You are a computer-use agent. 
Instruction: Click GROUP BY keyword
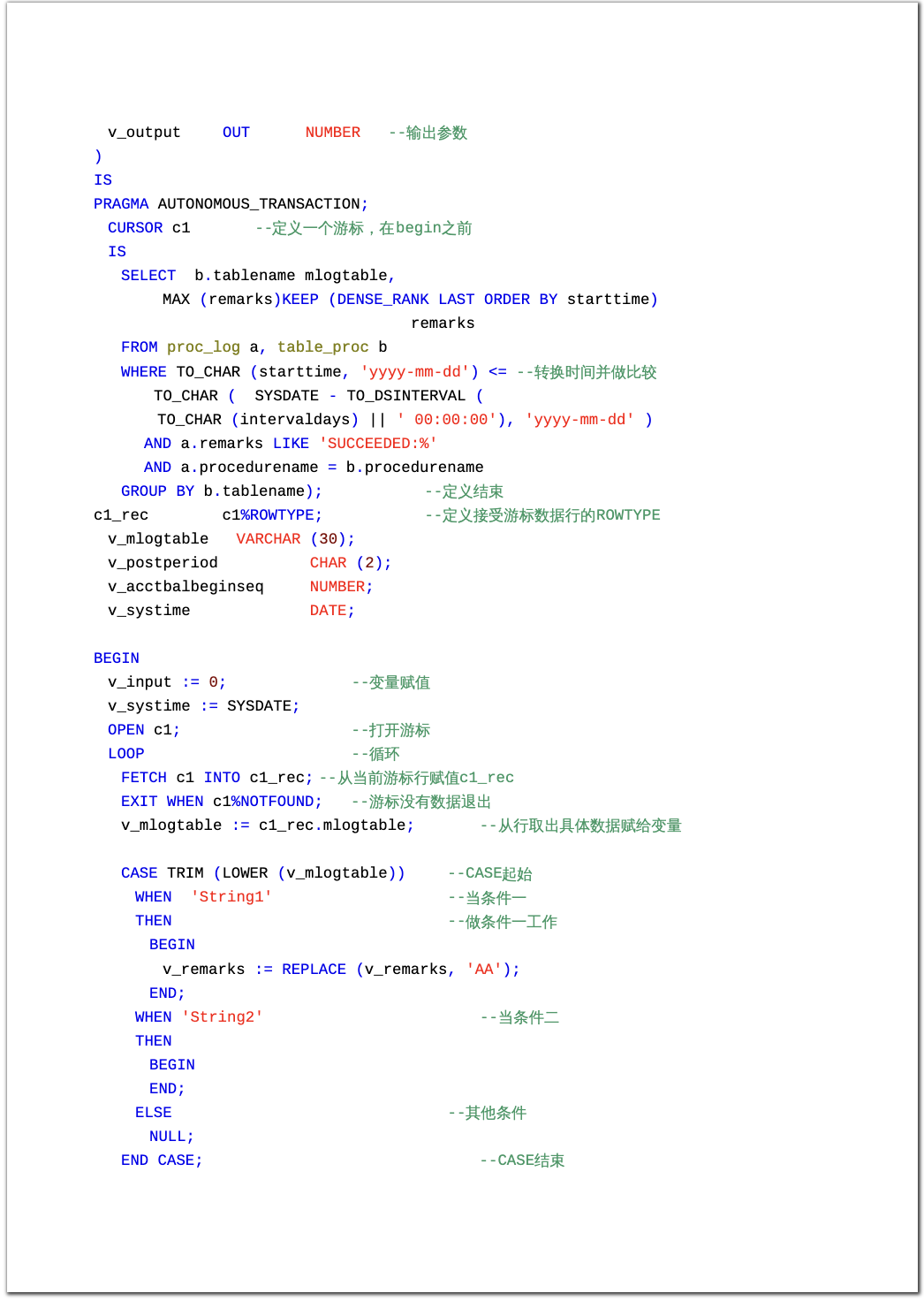point(157,491)
